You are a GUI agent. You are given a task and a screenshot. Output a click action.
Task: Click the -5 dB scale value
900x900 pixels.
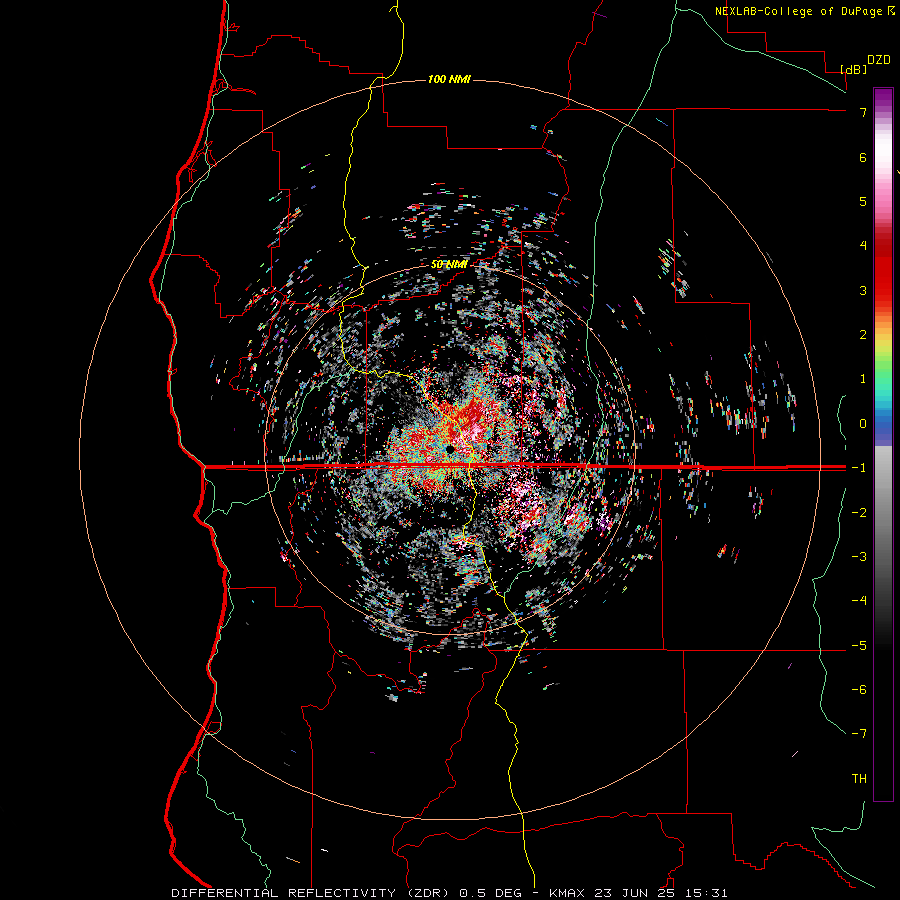pyautogui.click(x=859, y=645)
